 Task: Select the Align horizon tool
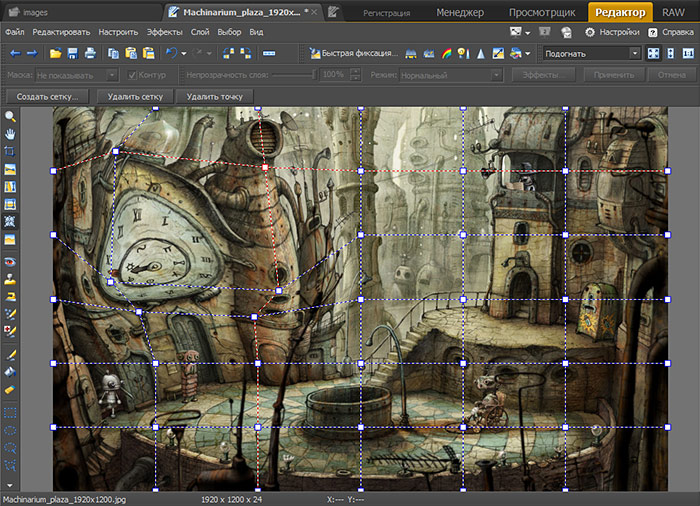[x=10, y=169]
